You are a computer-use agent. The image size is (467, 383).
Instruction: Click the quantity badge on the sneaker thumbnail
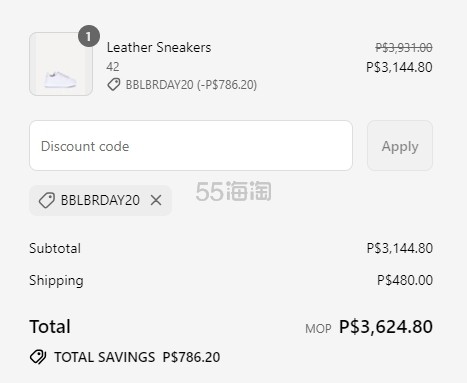[89, 36]
